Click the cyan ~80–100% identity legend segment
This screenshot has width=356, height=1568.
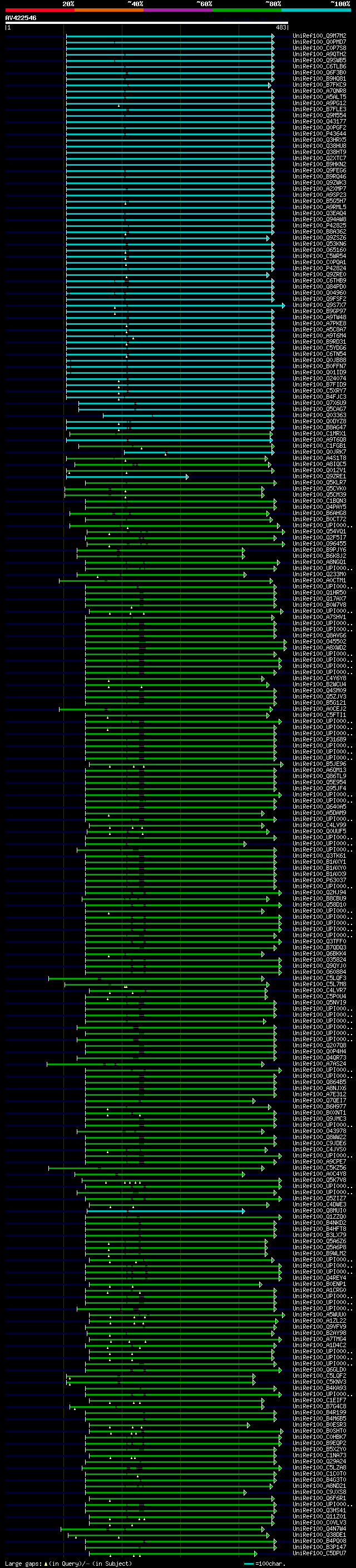(x=316, y=10)
